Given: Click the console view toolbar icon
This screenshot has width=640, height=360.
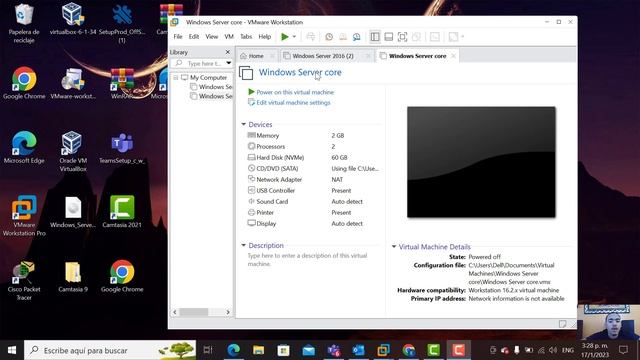Looking at the screenshot, I should (435, 37).
